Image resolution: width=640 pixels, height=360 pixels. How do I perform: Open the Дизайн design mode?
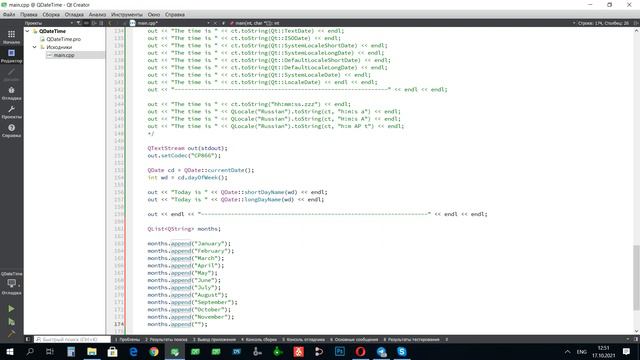(11, 74)
